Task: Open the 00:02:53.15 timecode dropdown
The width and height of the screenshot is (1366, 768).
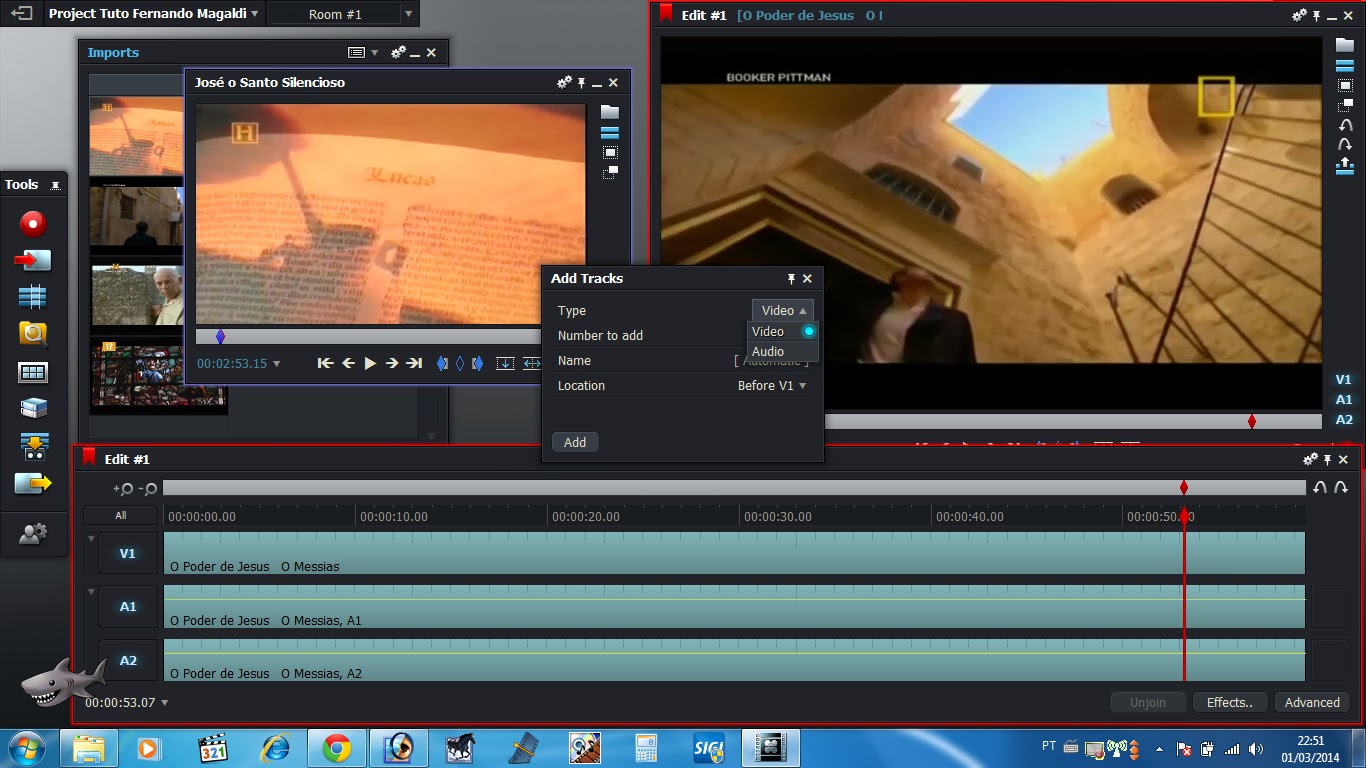Action: [277, 364]
